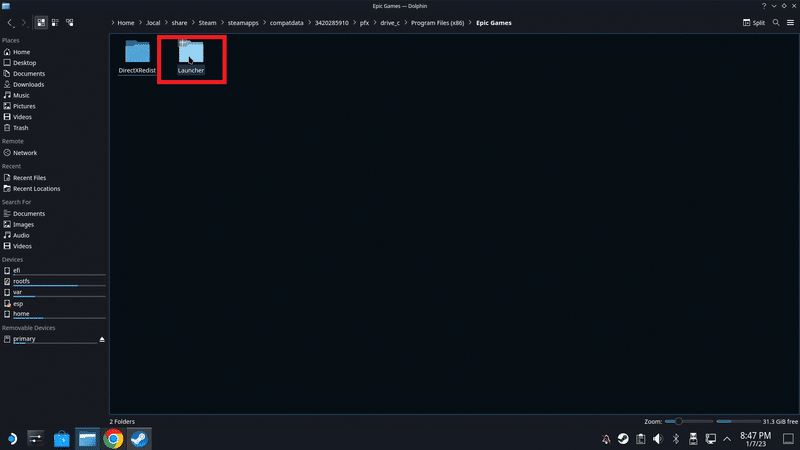Select the Launcher folder
This screenshot has width=800, height=450.
coord(191,57)
